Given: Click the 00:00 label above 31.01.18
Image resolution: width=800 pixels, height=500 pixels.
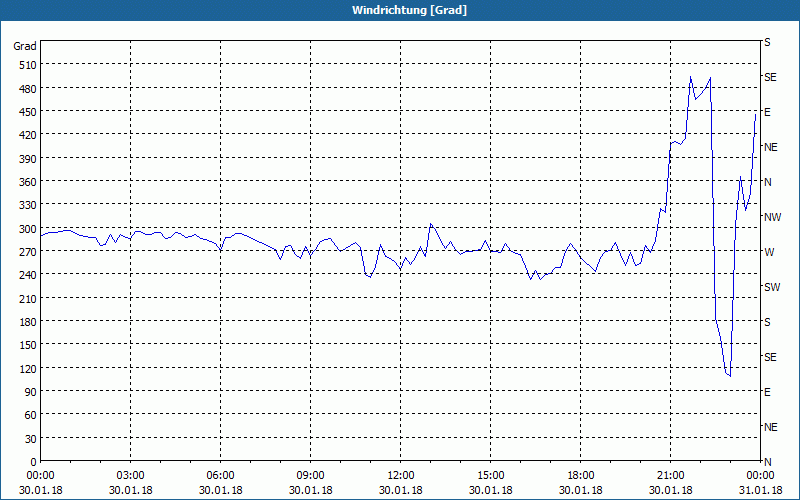Looking at the screenshot, I should 761,476.
